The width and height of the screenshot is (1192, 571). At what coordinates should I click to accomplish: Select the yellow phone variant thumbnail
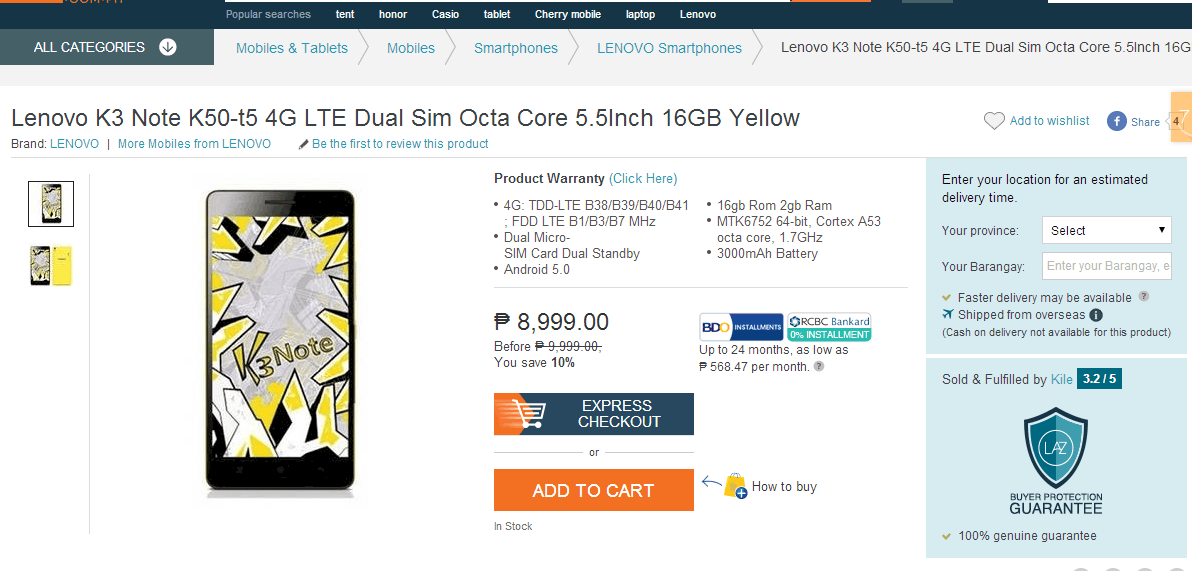51,266
